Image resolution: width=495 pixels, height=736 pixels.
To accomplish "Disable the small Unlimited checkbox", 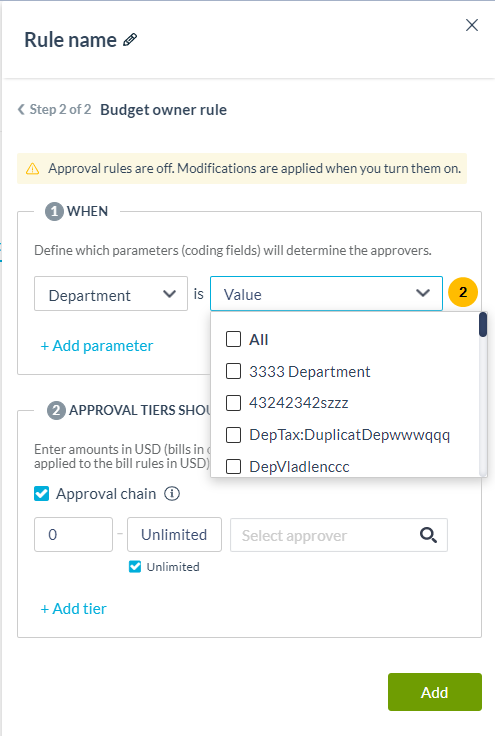I will click(x=135, y=567).
